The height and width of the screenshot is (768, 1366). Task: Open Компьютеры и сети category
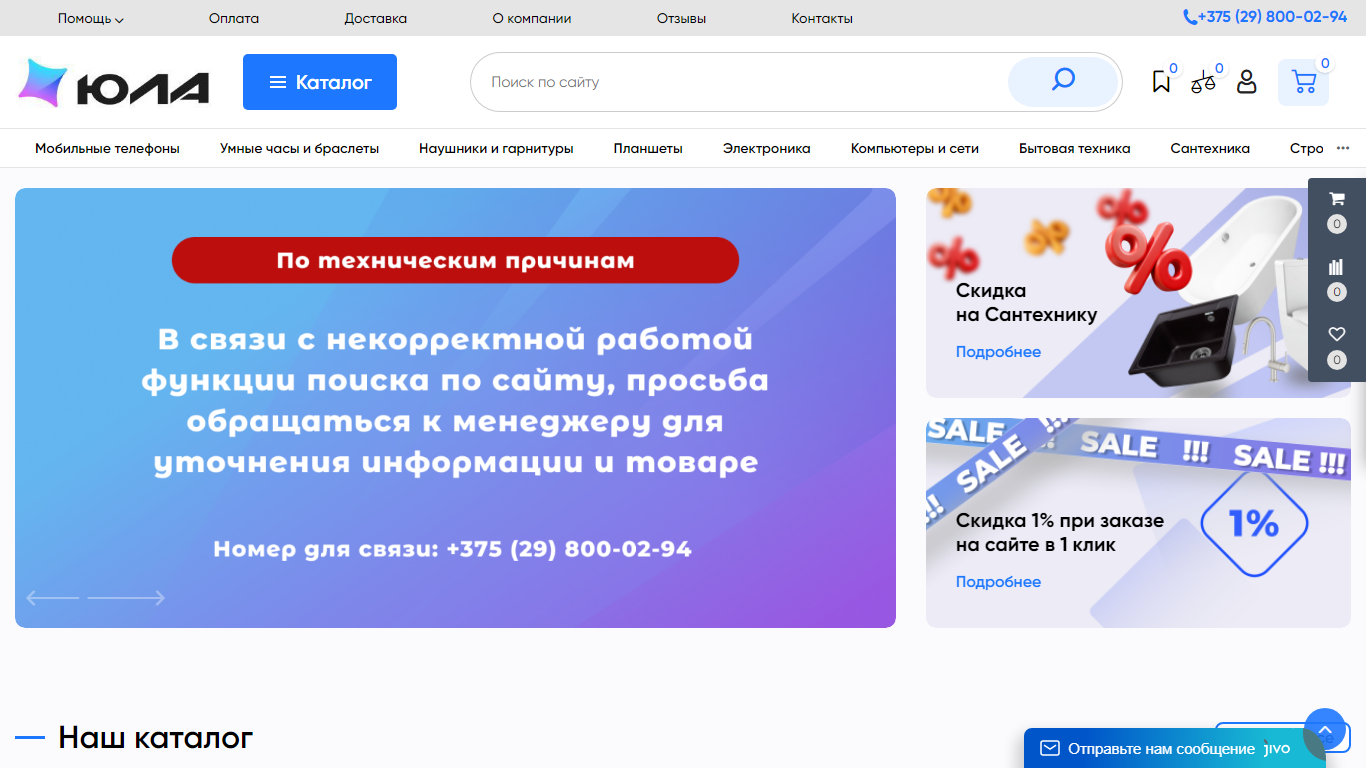(x=915, y=148)
